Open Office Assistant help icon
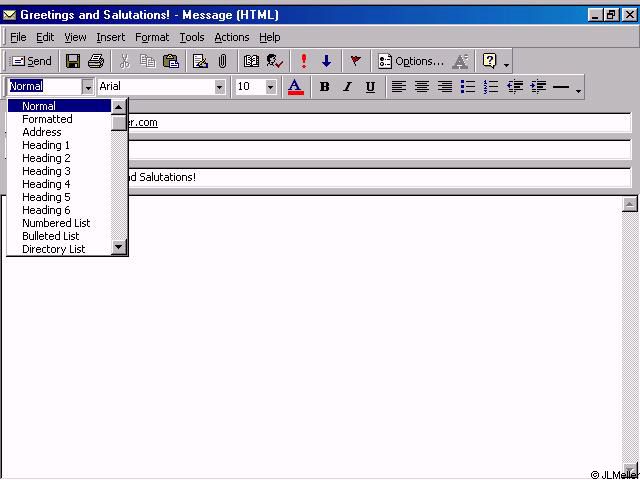 click(x=489, y=61)
